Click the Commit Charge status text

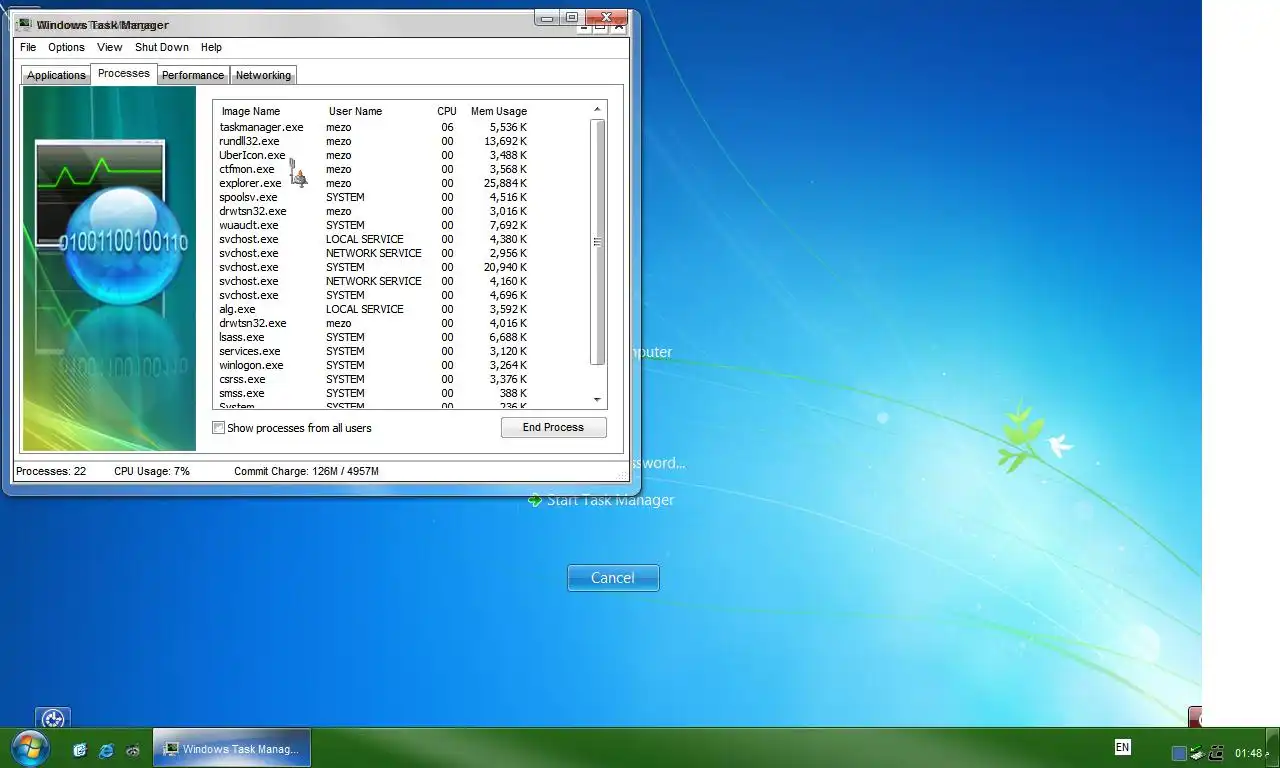[306, 471]
